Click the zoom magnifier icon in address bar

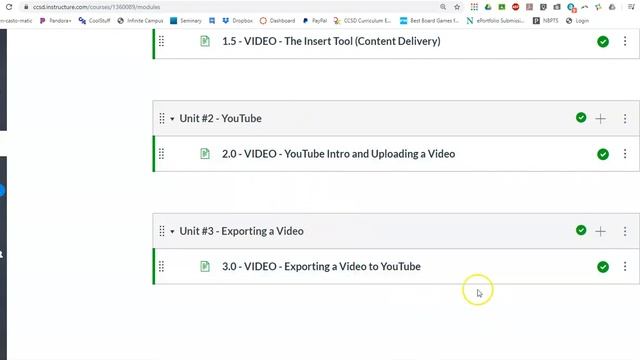443,7
